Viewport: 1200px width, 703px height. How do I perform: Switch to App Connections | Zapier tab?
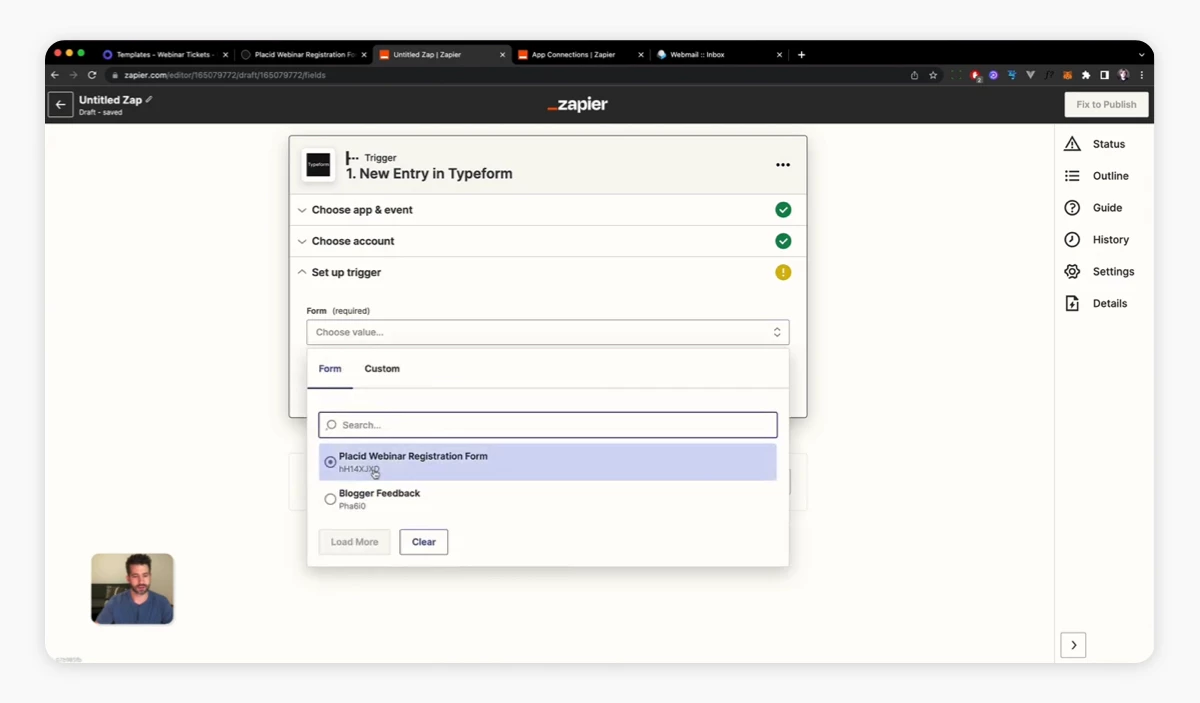pos(580,55)
